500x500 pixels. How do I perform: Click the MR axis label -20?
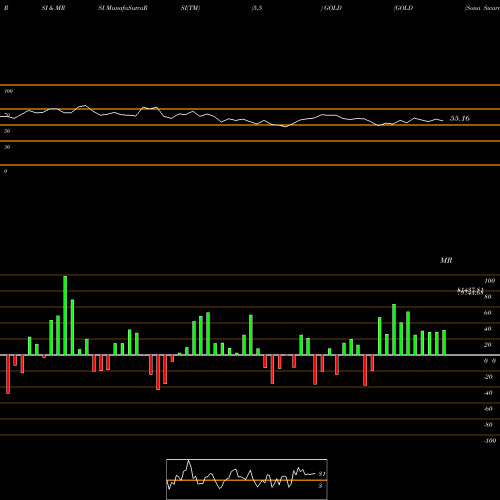click(x=488, y=377)
